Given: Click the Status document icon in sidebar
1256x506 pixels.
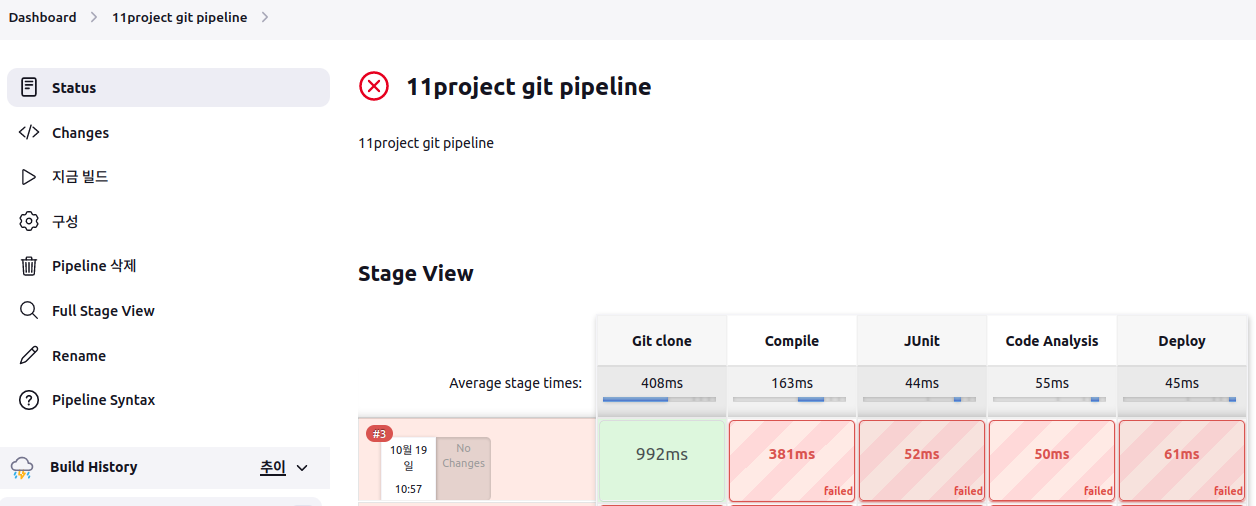Looking at the screenshot, I should 29,87.
